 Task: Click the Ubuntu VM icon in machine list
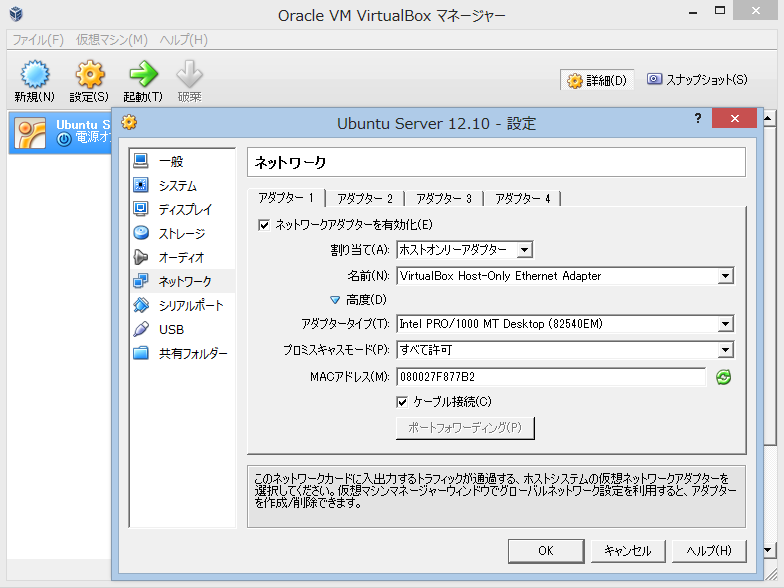[x=30, y=132]
